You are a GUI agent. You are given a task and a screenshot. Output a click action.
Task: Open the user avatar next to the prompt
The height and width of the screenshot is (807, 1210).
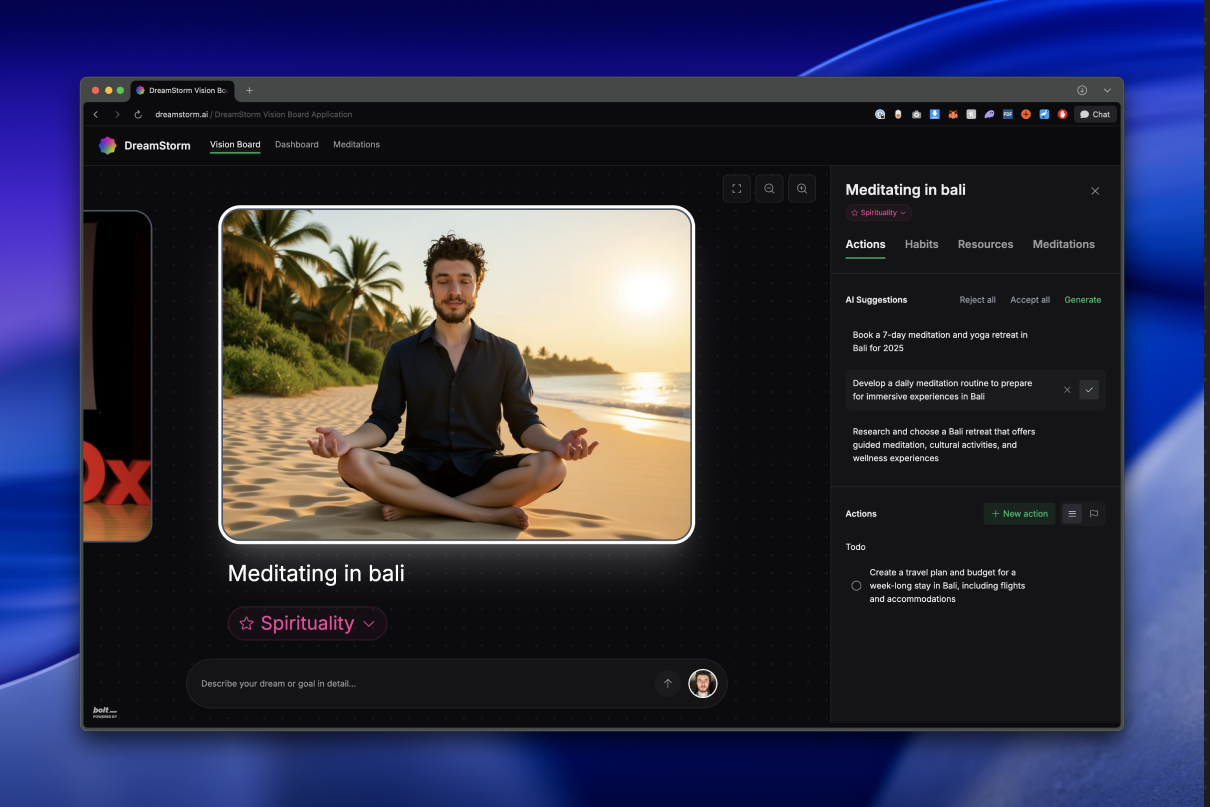tap(703, 684)
